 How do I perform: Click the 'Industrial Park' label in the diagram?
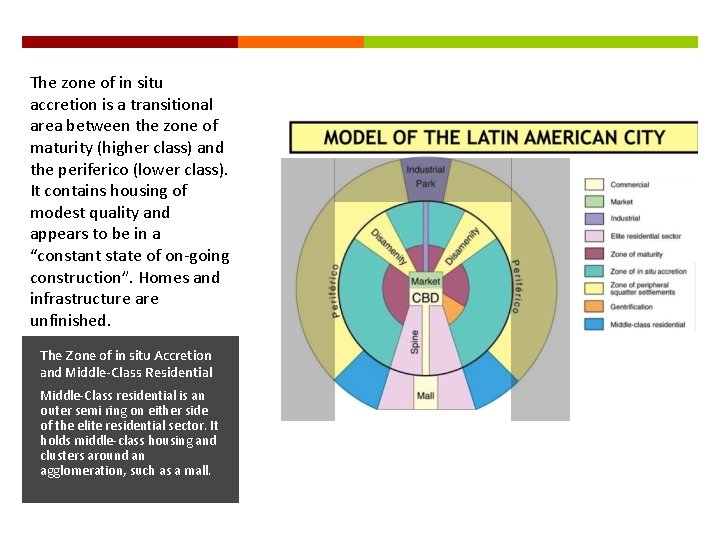click(425, 176)
